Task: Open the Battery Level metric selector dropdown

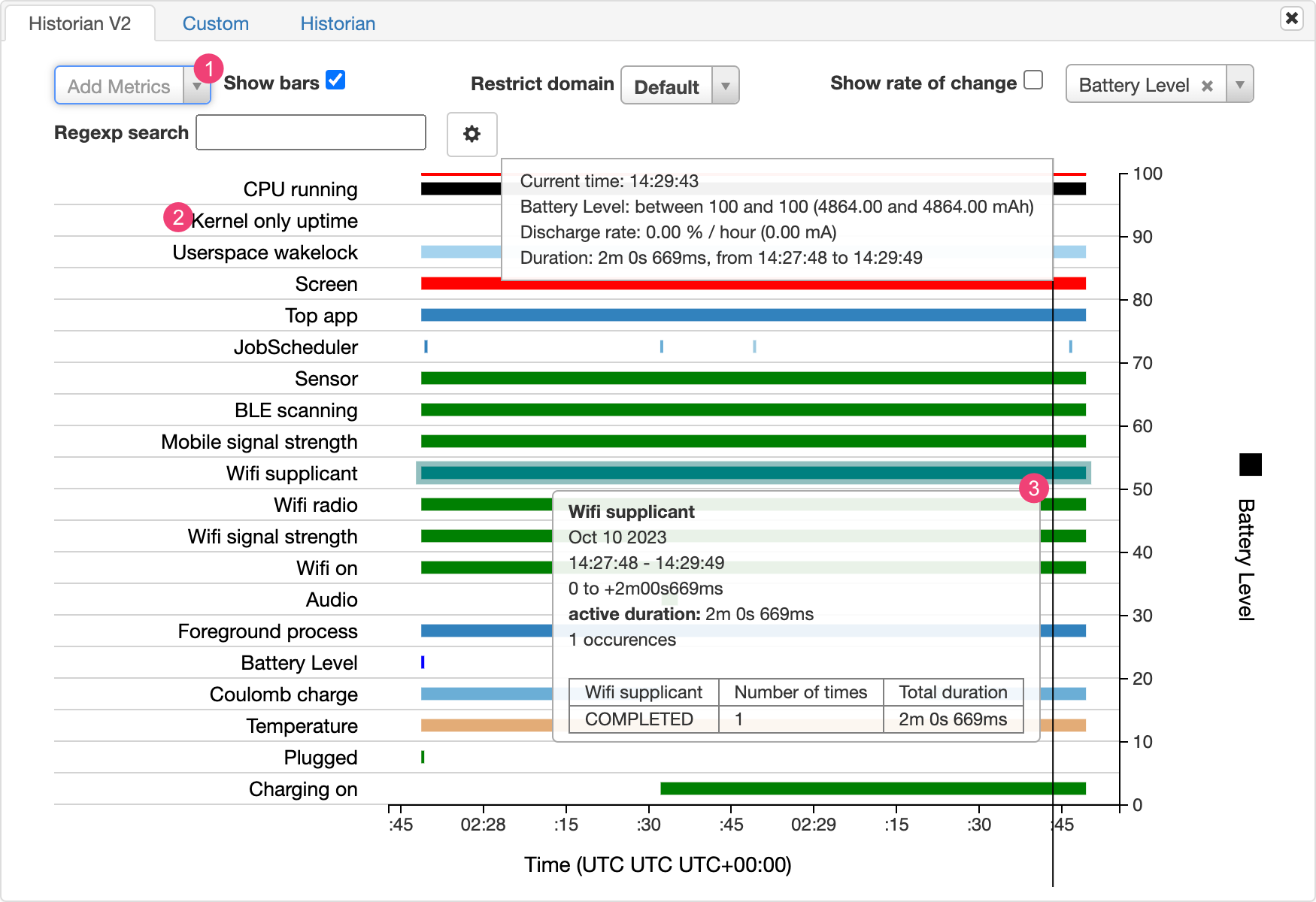Action: click(x=1241, y=84)
